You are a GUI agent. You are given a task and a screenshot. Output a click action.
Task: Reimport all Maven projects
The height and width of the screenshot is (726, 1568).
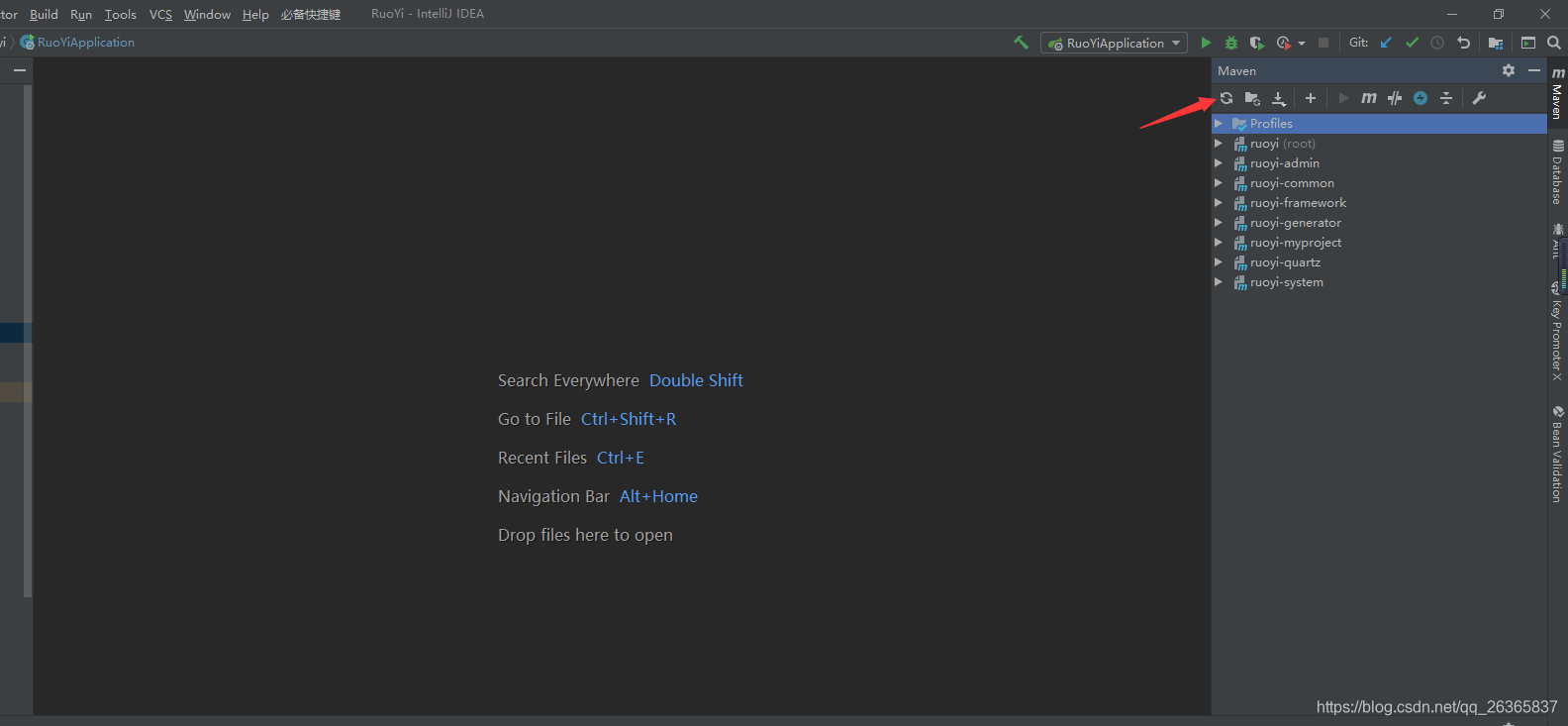1226,98
